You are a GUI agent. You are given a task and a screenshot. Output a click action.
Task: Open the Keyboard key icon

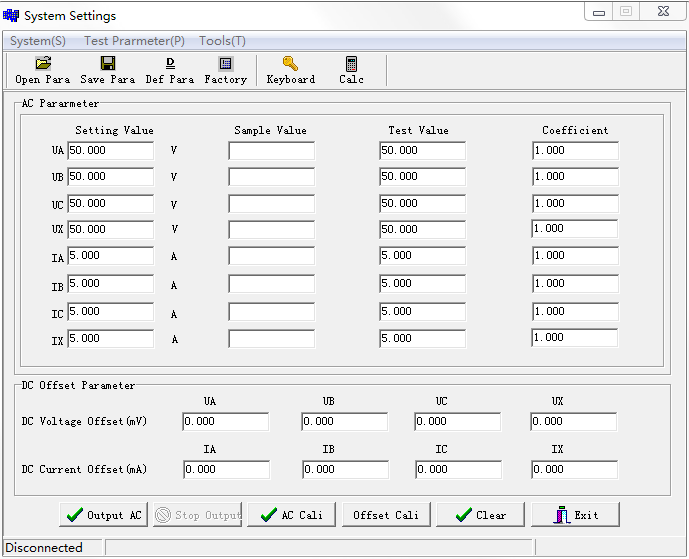click(x=290, y=64)
